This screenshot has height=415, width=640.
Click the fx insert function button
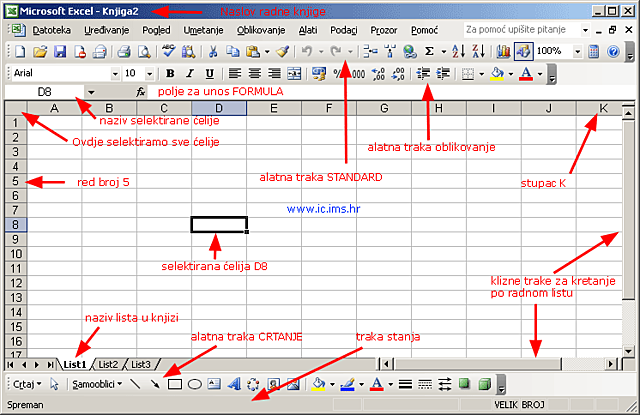tap(140, 92)
